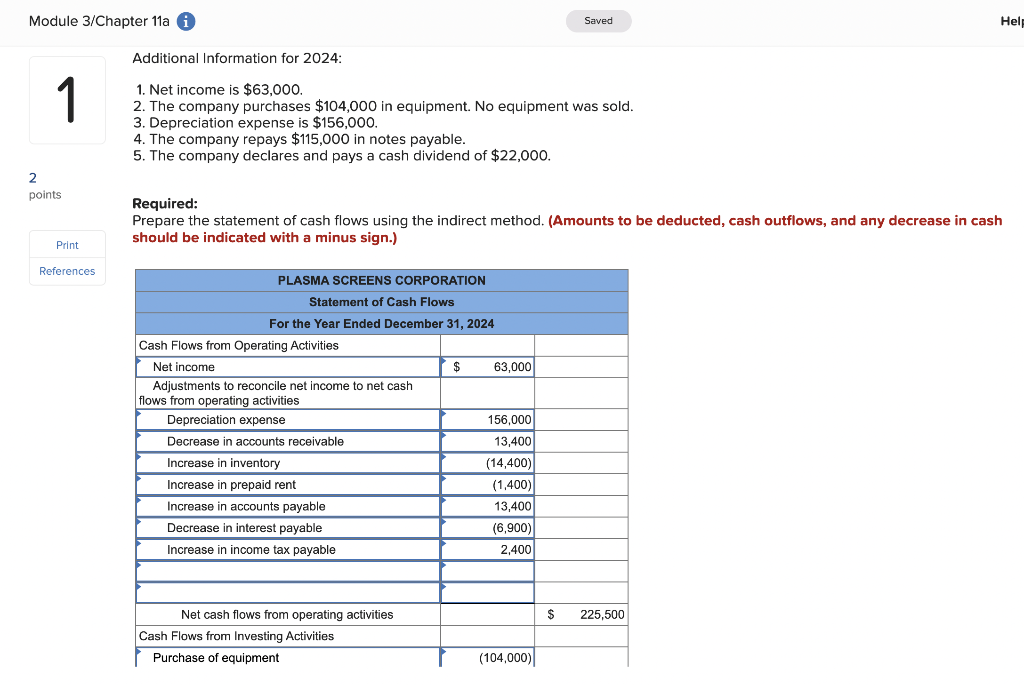Click the Saved status button
The height and width of the screenshot is (685, 1024).
tap(598, 20)
